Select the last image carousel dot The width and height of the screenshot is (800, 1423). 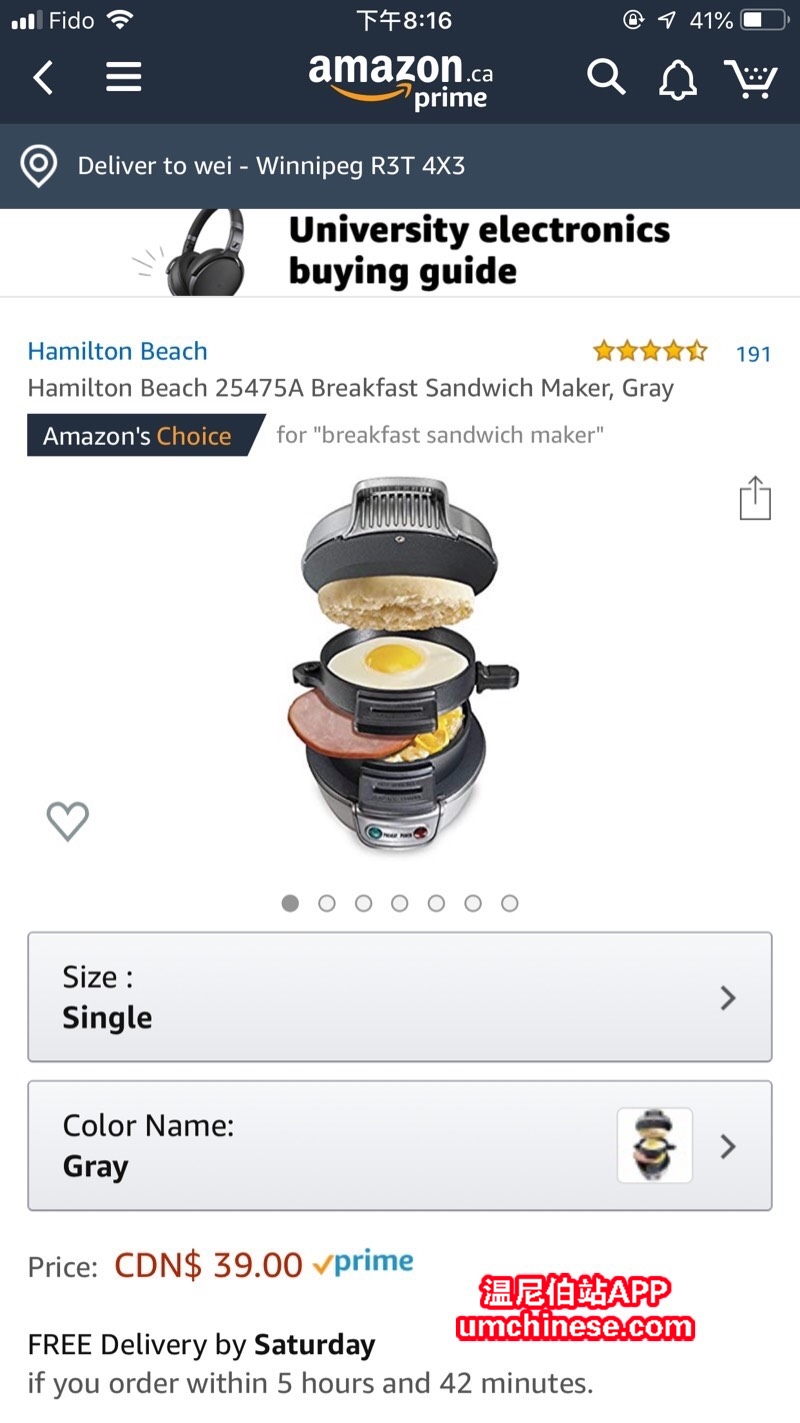pos(510,903)
